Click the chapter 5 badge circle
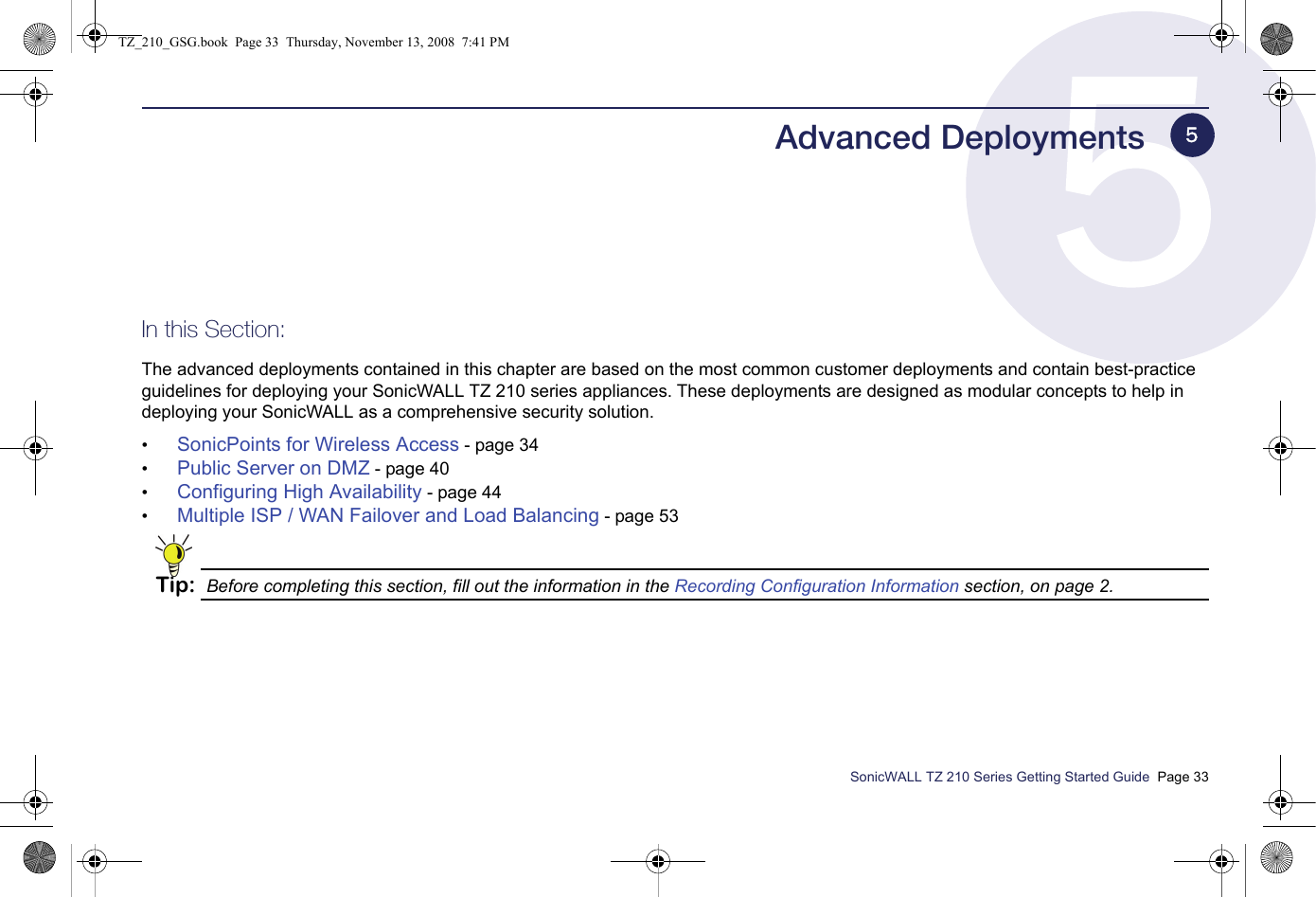The width and height of the screenshot is (1316, 897). (1192, 135)
